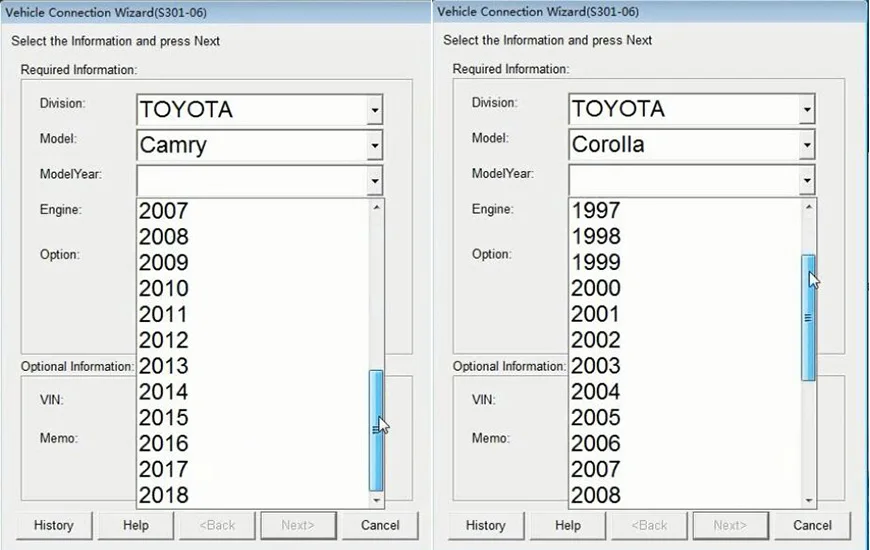Click the blue scrollbar thumb in the Camry list
The image size is (870, 550).
(x=376, y=431)
